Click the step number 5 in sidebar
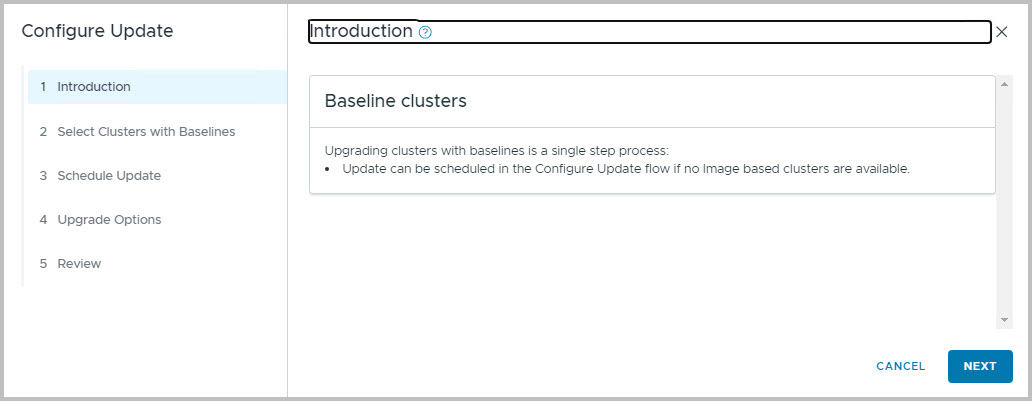The width and height of the screenshot is (1032, 401). pyautogui.click(x=43, y=264)
